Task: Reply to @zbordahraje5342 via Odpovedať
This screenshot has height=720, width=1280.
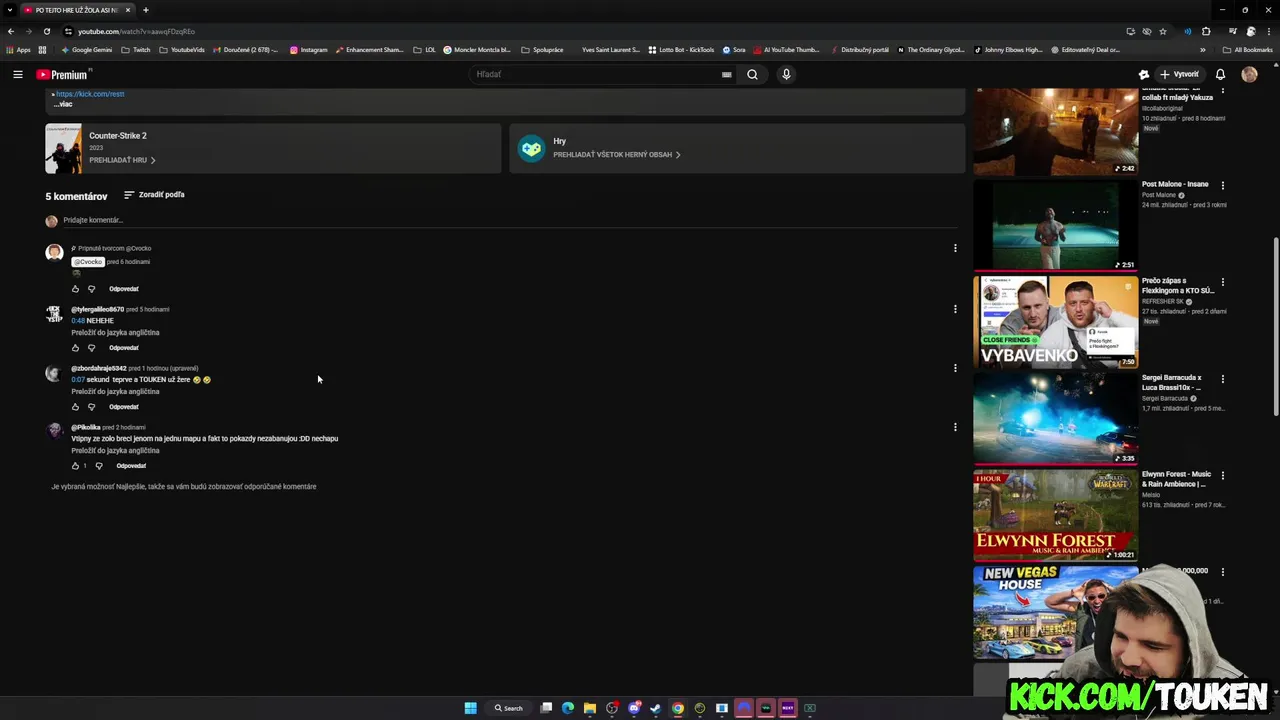Action: pos(124,407)
